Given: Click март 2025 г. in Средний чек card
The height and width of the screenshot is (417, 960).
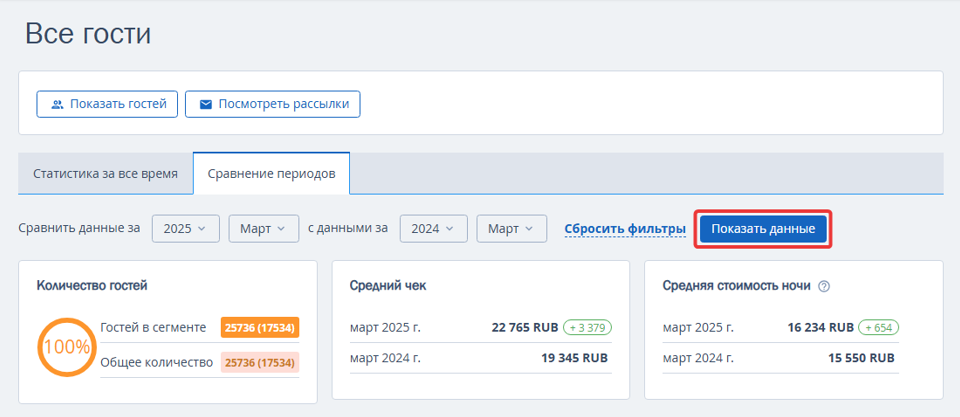Looking at the screenshot, I should tap(385, 328).
